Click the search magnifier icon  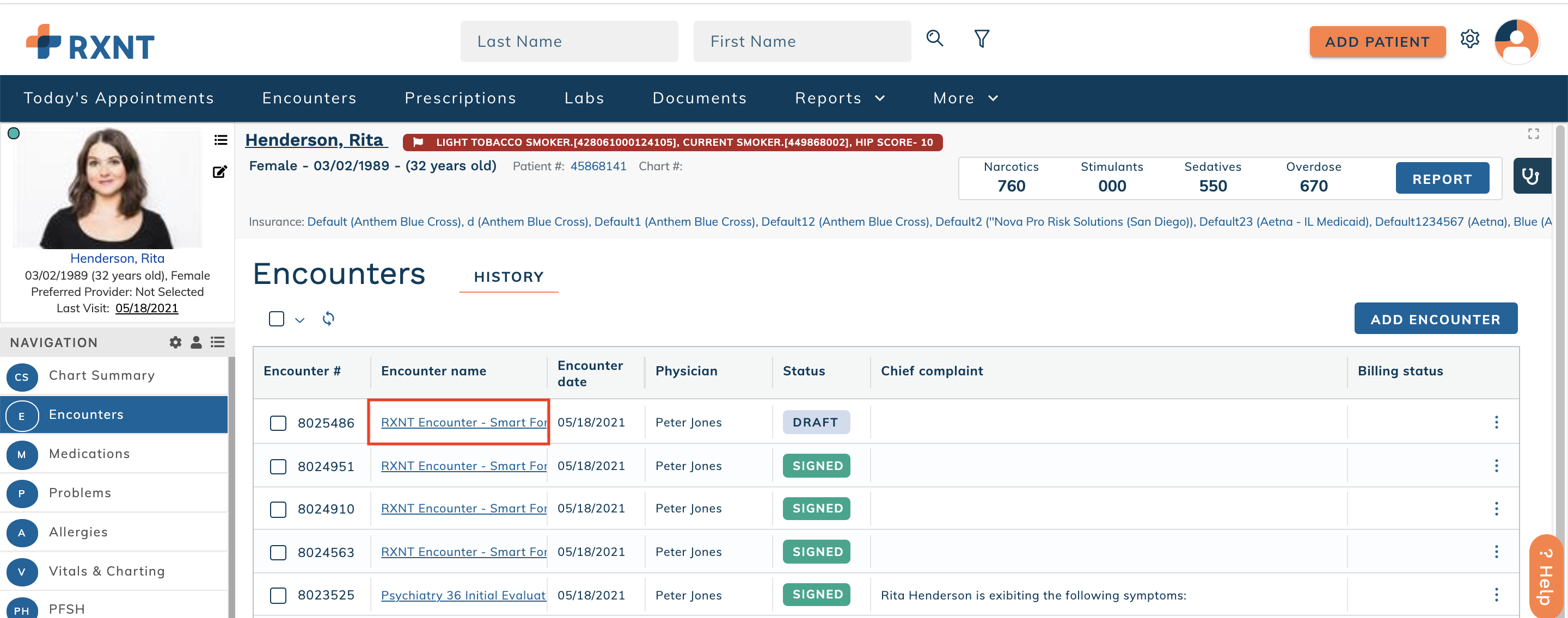[934, 39]
